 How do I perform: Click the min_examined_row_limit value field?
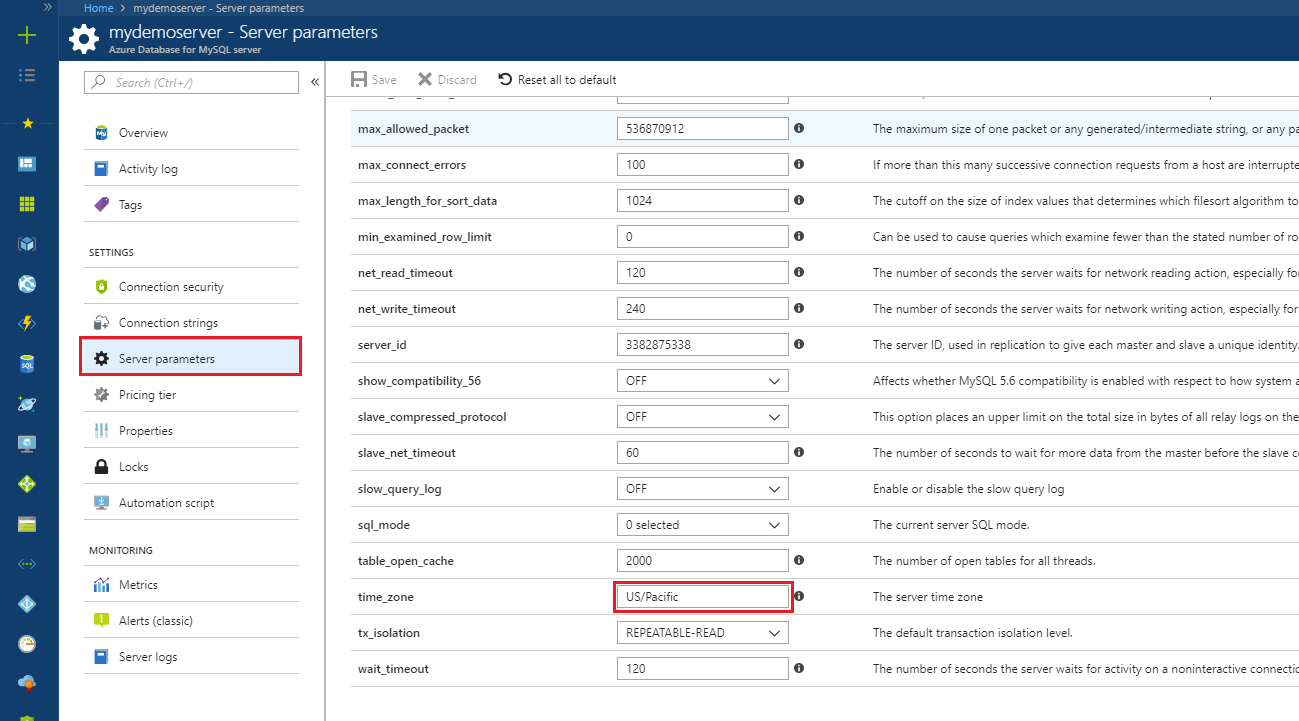pyautogui.click(x=703, y=237)
